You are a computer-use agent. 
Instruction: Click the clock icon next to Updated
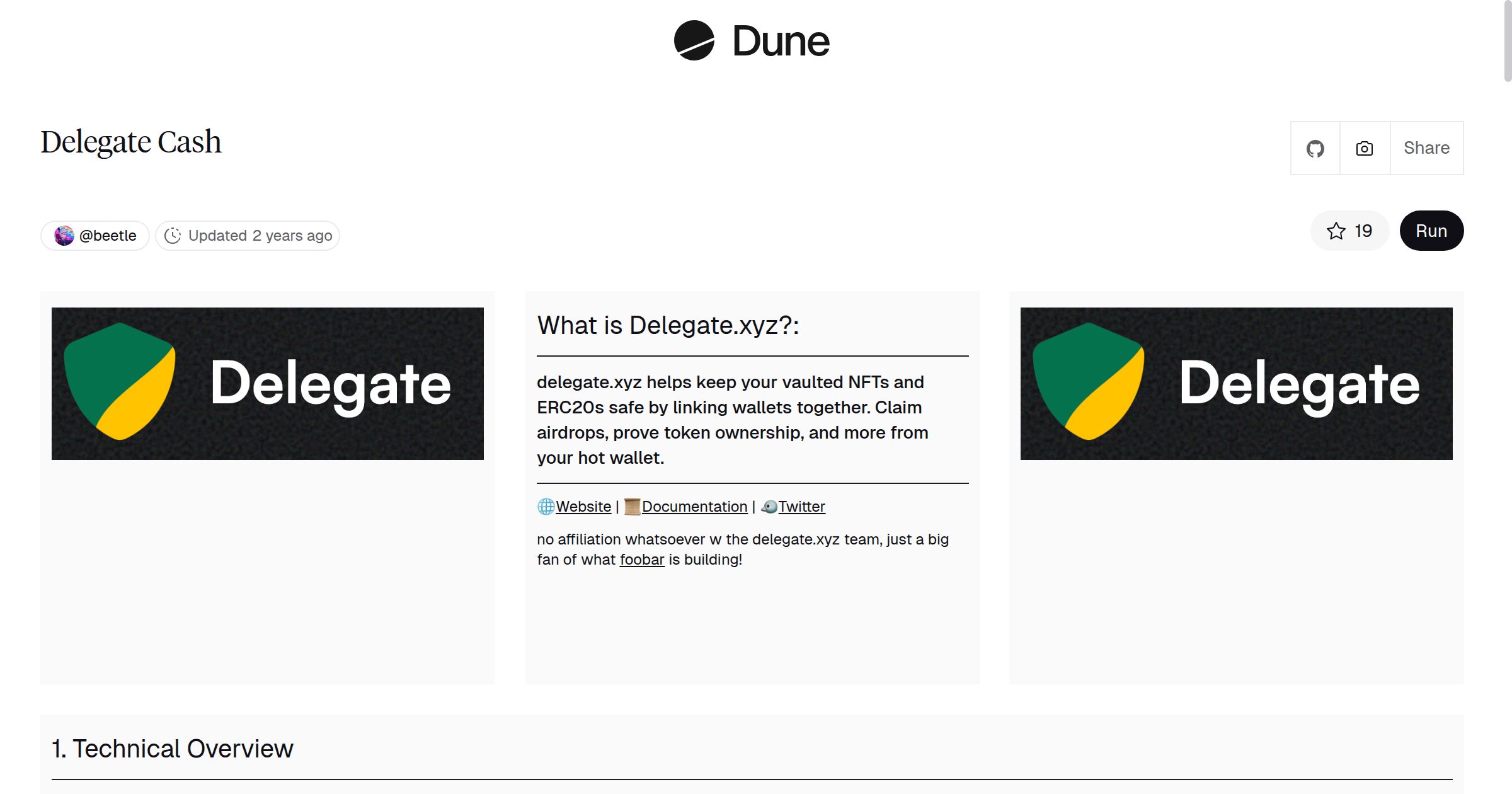click(x=173, y=236)
